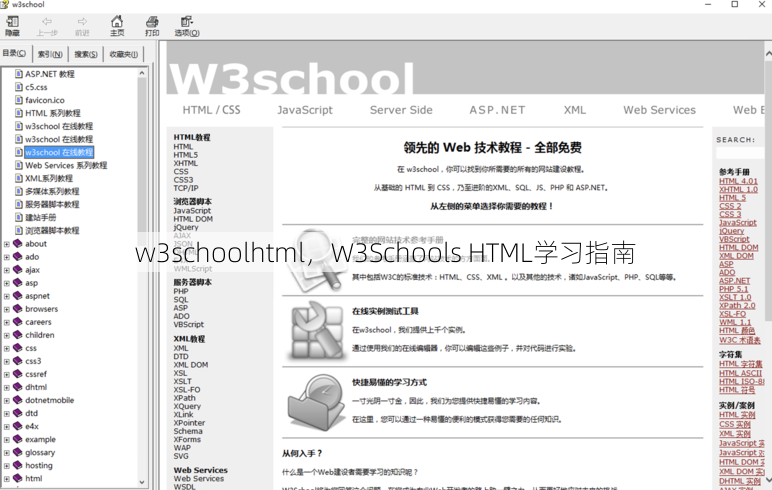Click the SEARCH input field

740,153
